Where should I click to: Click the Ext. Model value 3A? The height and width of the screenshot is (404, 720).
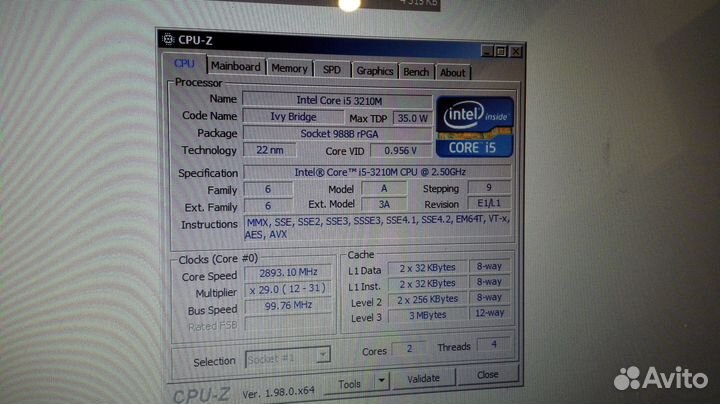(x=384, y=204)
